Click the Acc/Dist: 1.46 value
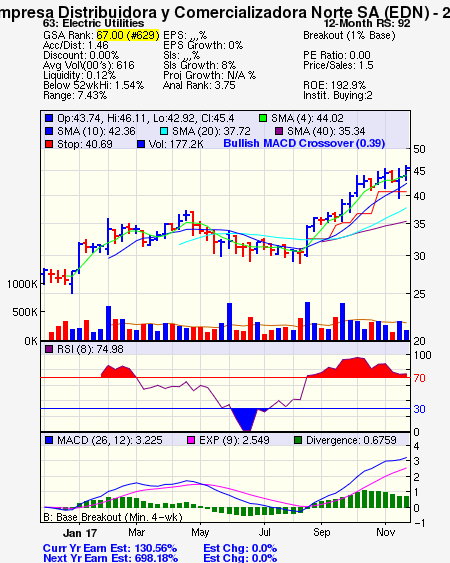The width and height of the screenshot is (450, 563). [76, 45]
